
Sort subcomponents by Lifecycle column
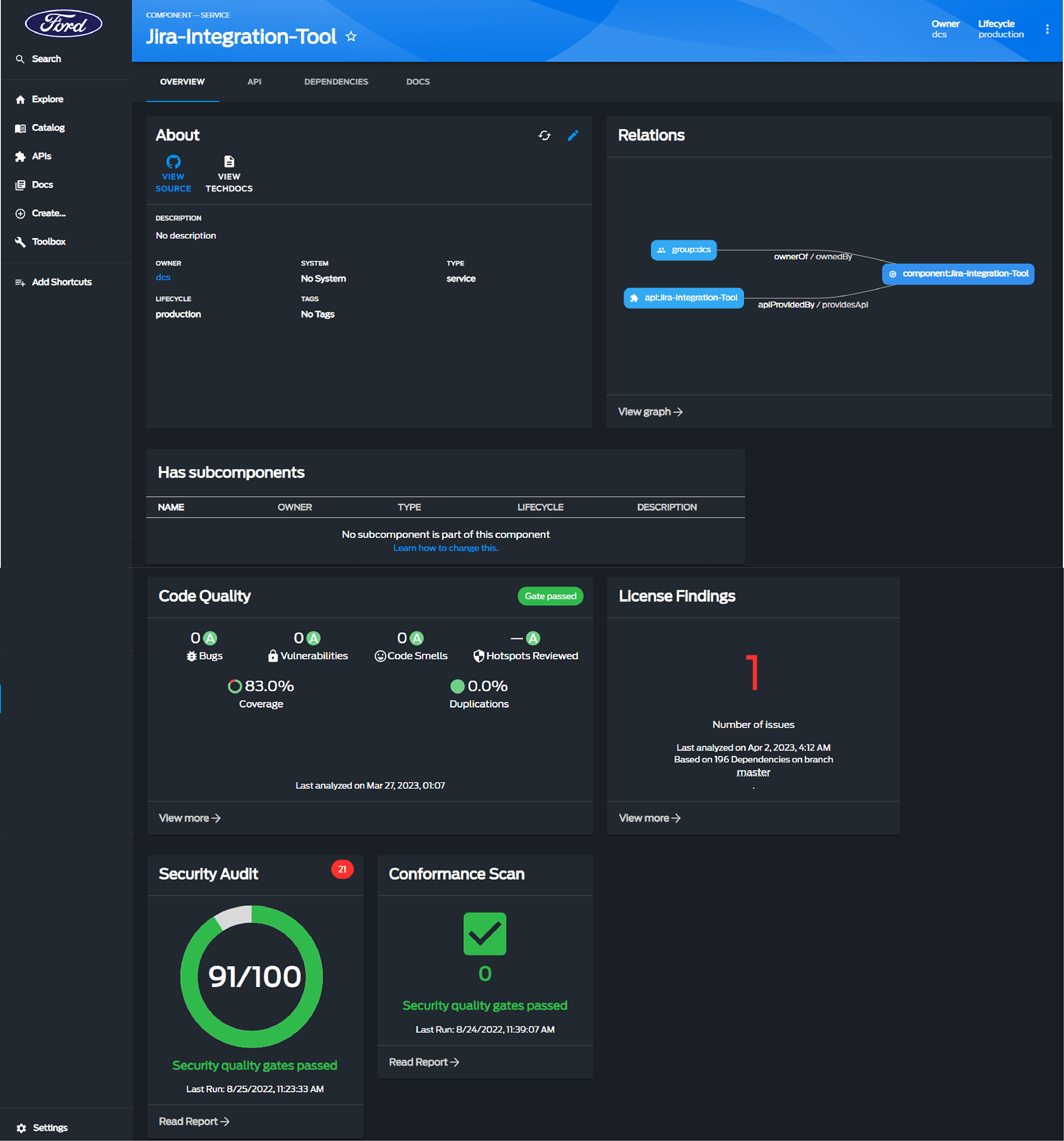pos(540,507)
